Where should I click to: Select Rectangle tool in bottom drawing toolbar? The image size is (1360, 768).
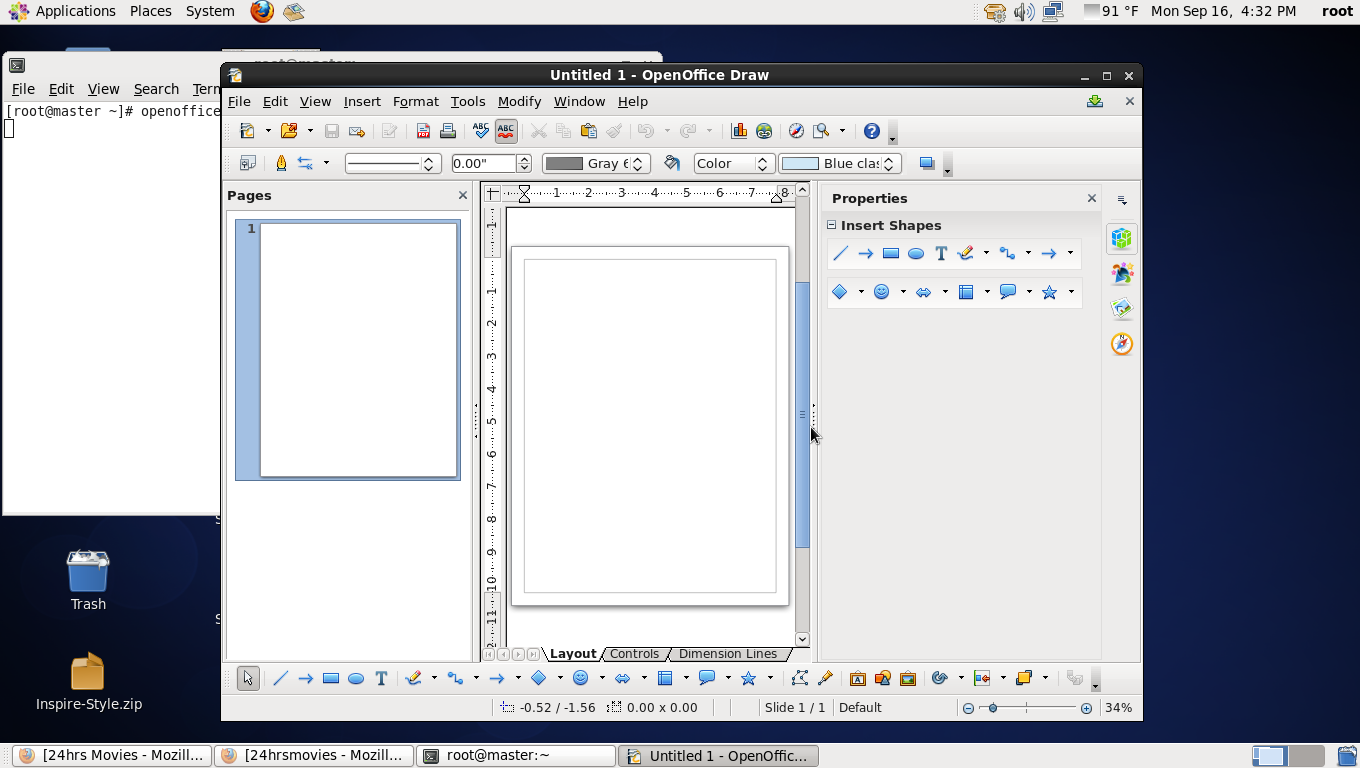(331, 678)
